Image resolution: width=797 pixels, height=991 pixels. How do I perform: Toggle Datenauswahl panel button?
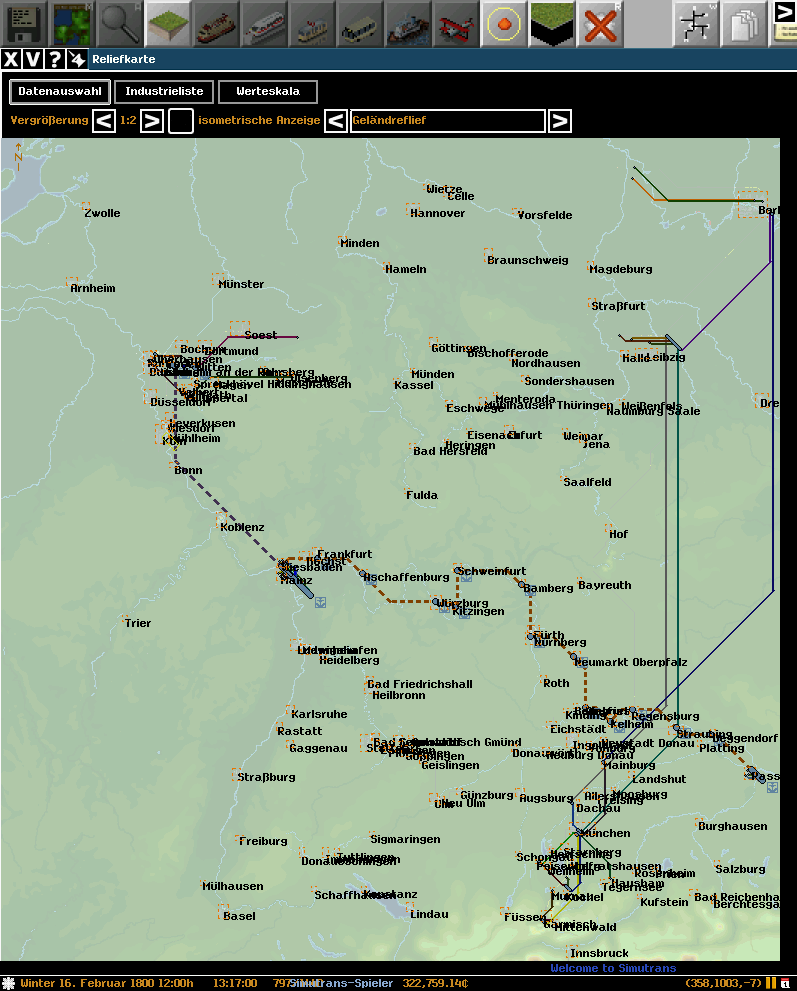(x=60, y=92)
